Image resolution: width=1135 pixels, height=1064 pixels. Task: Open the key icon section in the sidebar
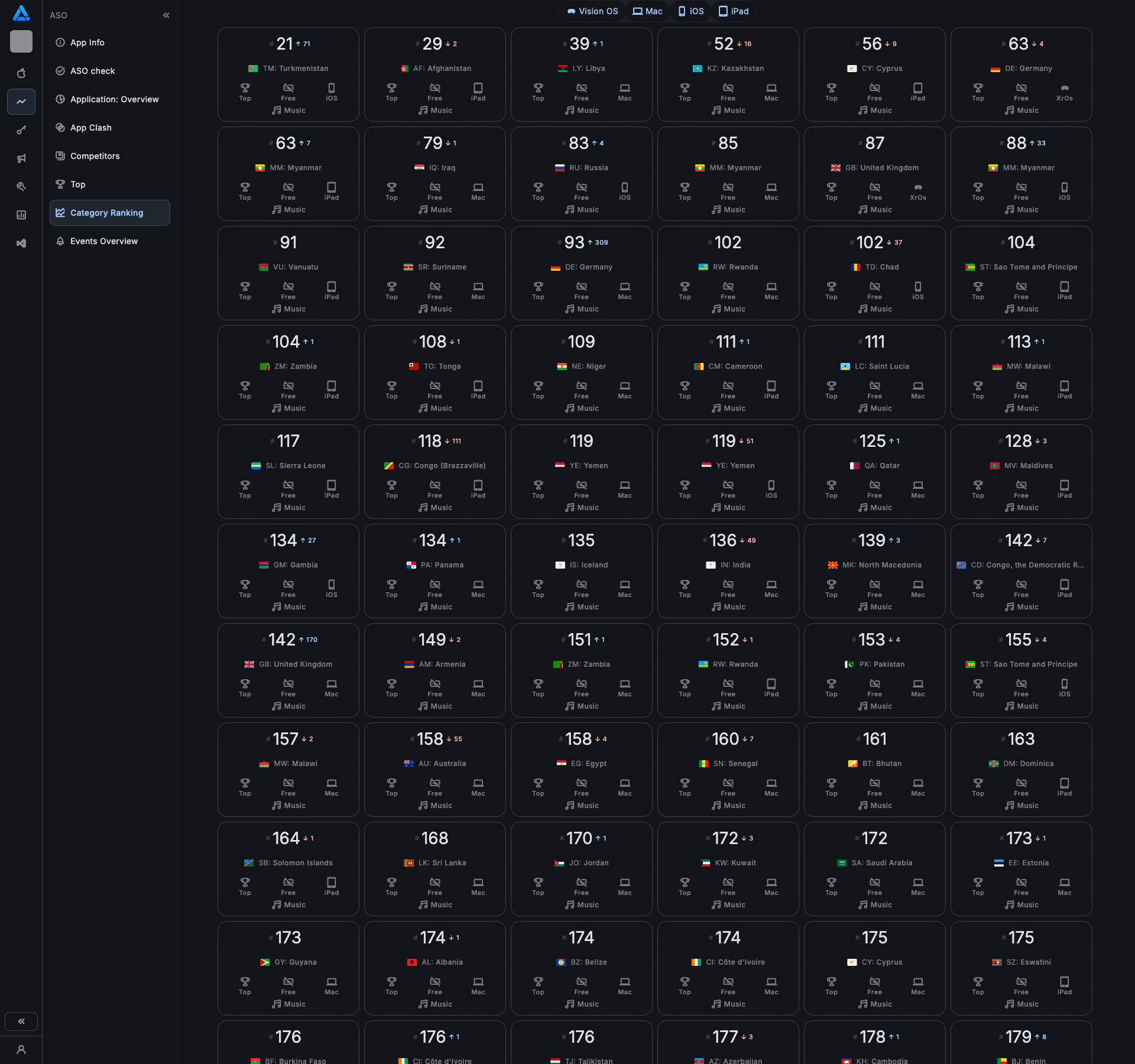click(x=21, y=130)
